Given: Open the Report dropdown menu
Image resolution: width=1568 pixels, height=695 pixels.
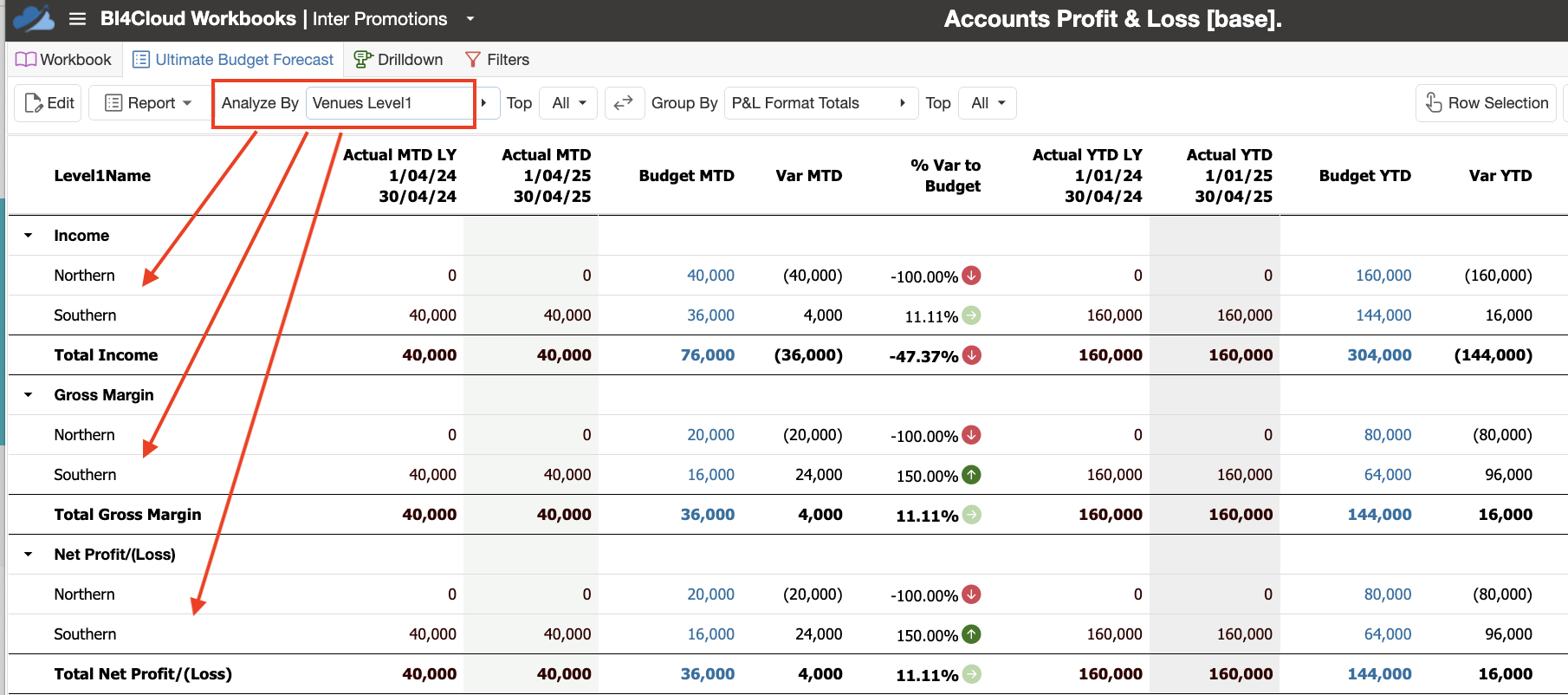Looking at the screenshot, I should click(147, 103).
